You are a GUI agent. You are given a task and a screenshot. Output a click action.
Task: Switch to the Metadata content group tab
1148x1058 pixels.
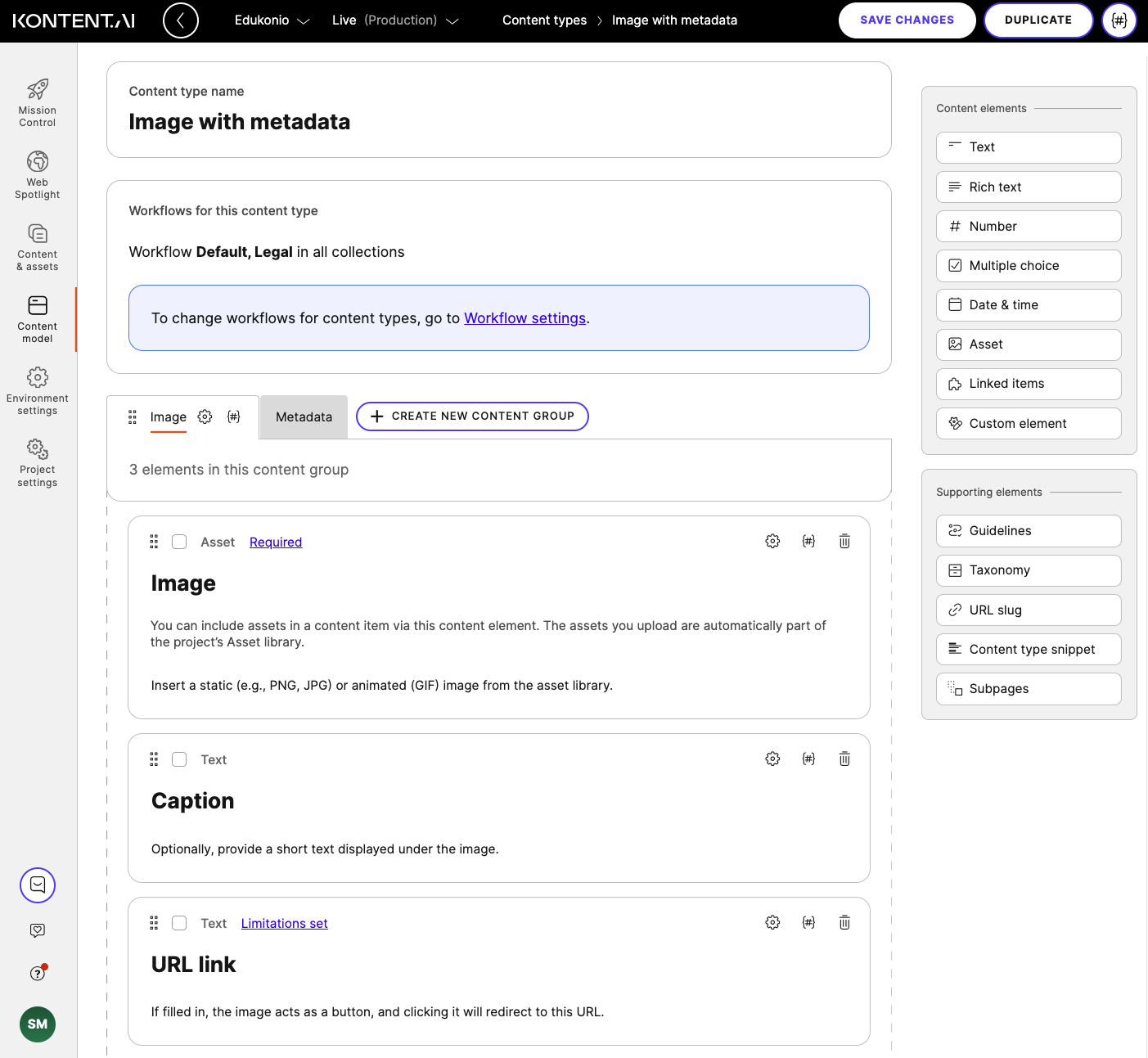click(303, 416)
